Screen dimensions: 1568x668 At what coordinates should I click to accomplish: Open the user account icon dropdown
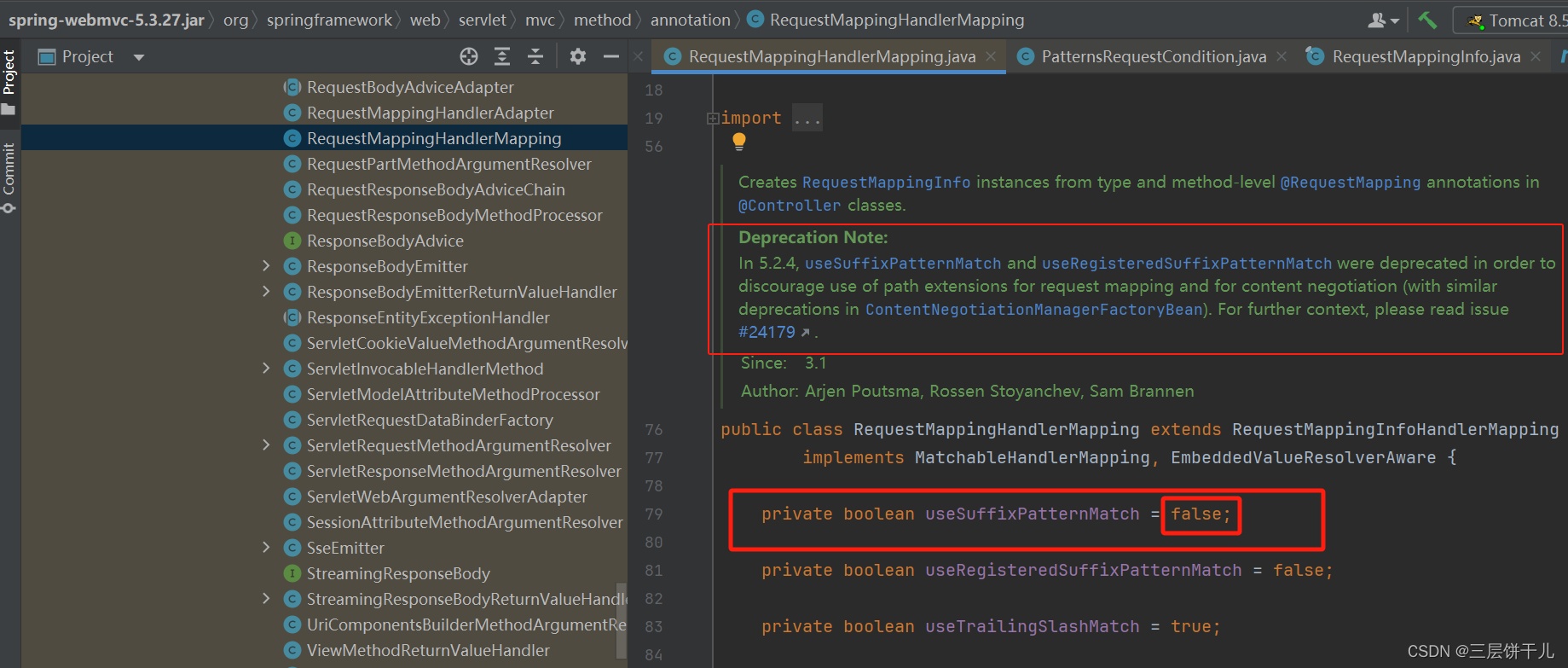[x=1383, y=20]
